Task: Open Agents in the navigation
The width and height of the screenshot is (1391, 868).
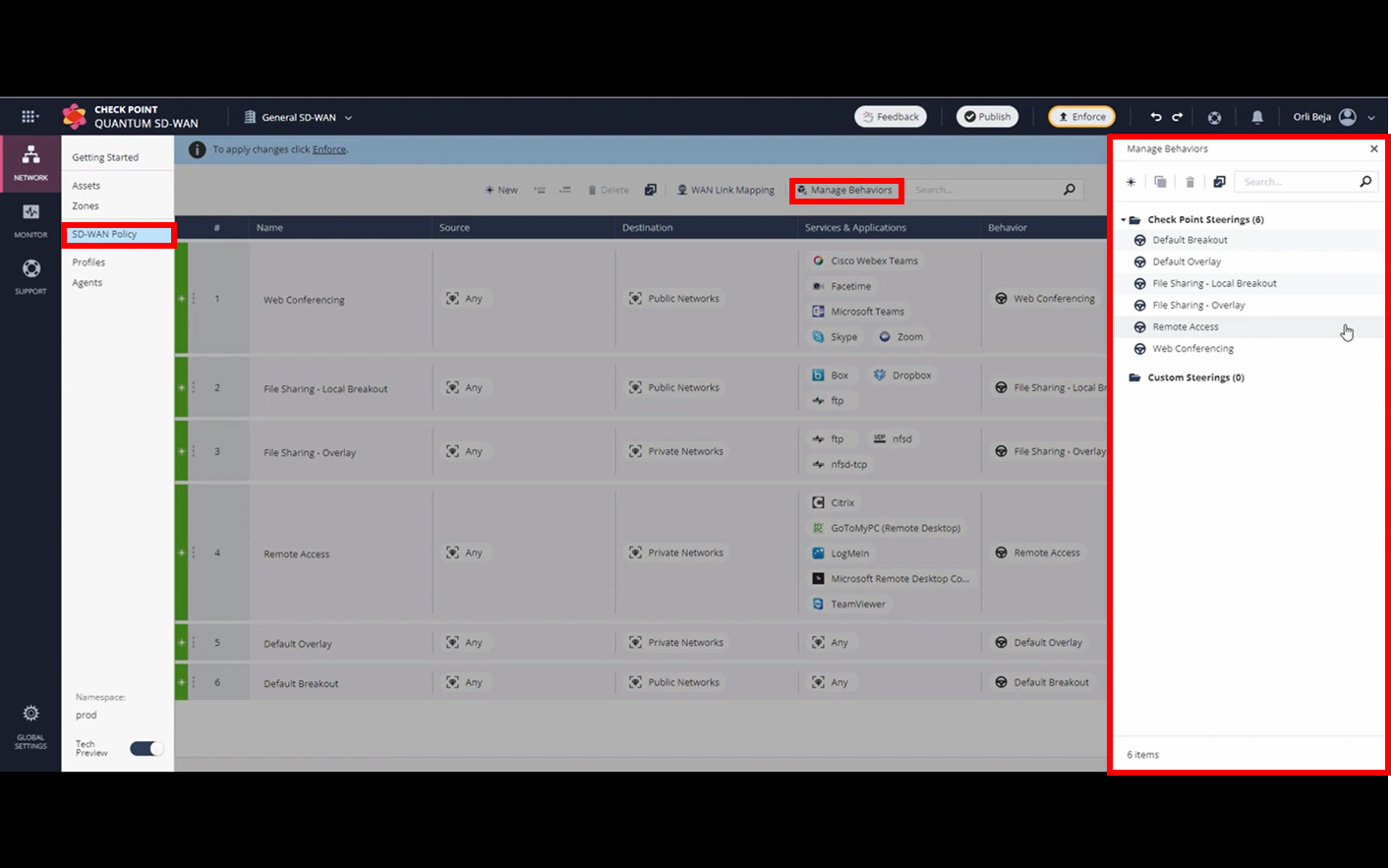Action: [87, 283]
